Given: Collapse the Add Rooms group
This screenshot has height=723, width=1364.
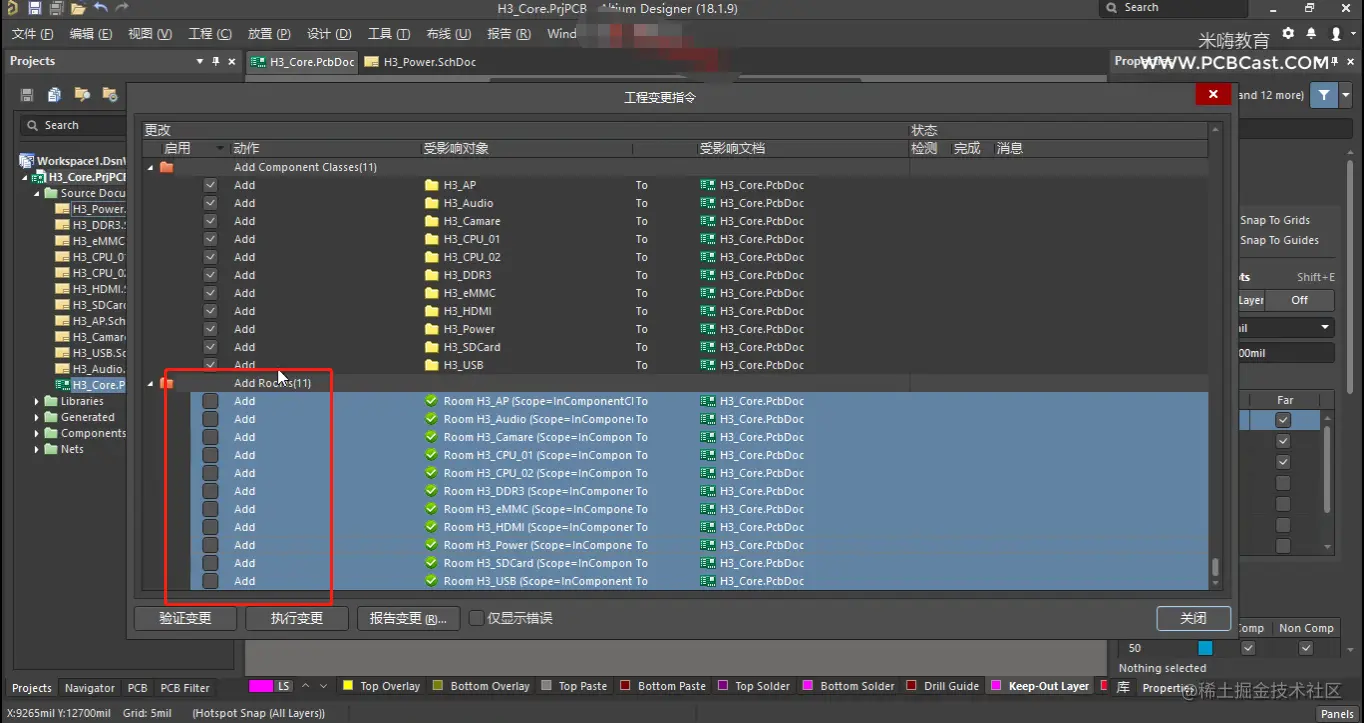Looking at the screenshot, I should (151, 383).
